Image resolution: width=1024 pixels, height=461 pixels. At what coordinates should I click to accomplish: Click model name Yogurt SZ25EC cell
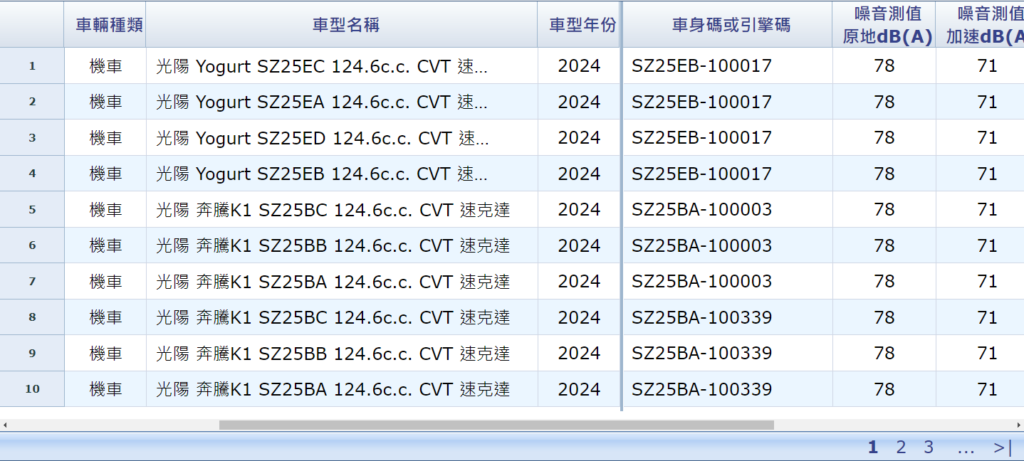[342, 66]
